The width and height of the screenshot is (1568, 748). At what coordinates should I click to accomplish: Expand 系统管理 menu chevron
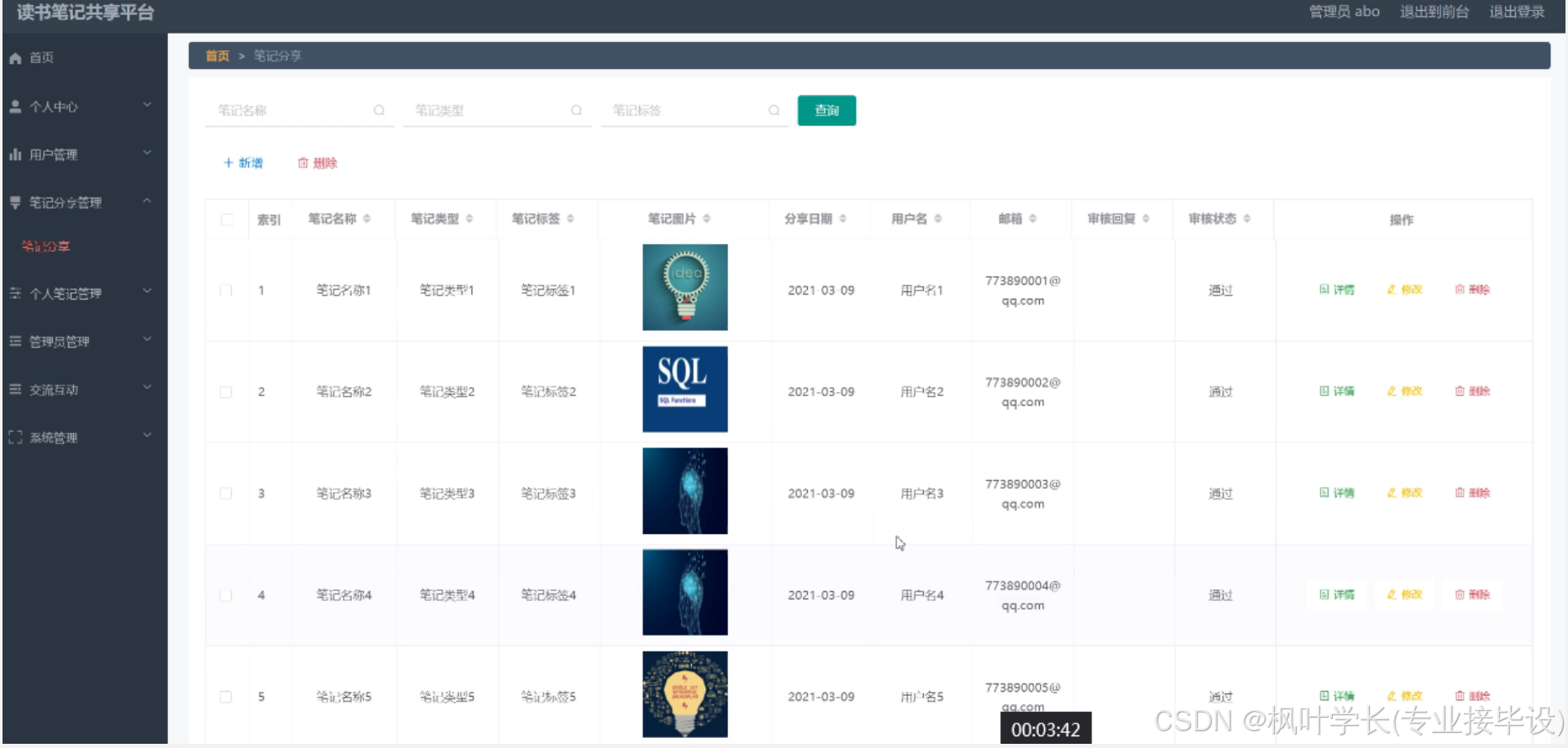(147, 435)
